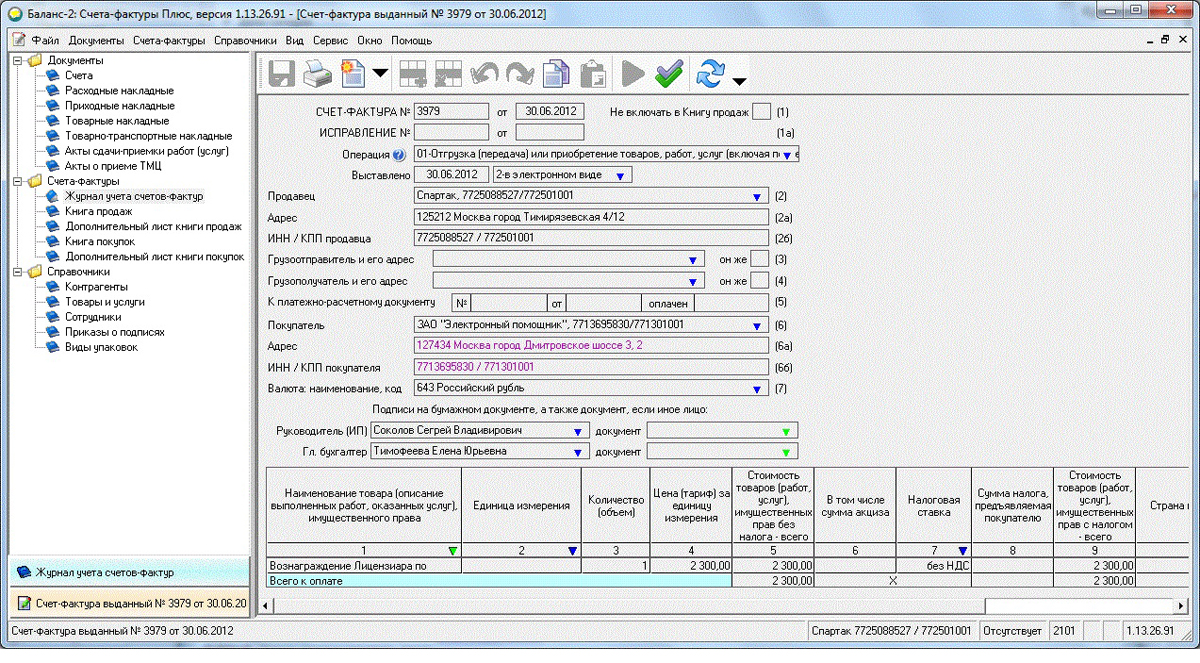Click the redo arrow icon
The image size is (1200, 663).
point(519,74)
